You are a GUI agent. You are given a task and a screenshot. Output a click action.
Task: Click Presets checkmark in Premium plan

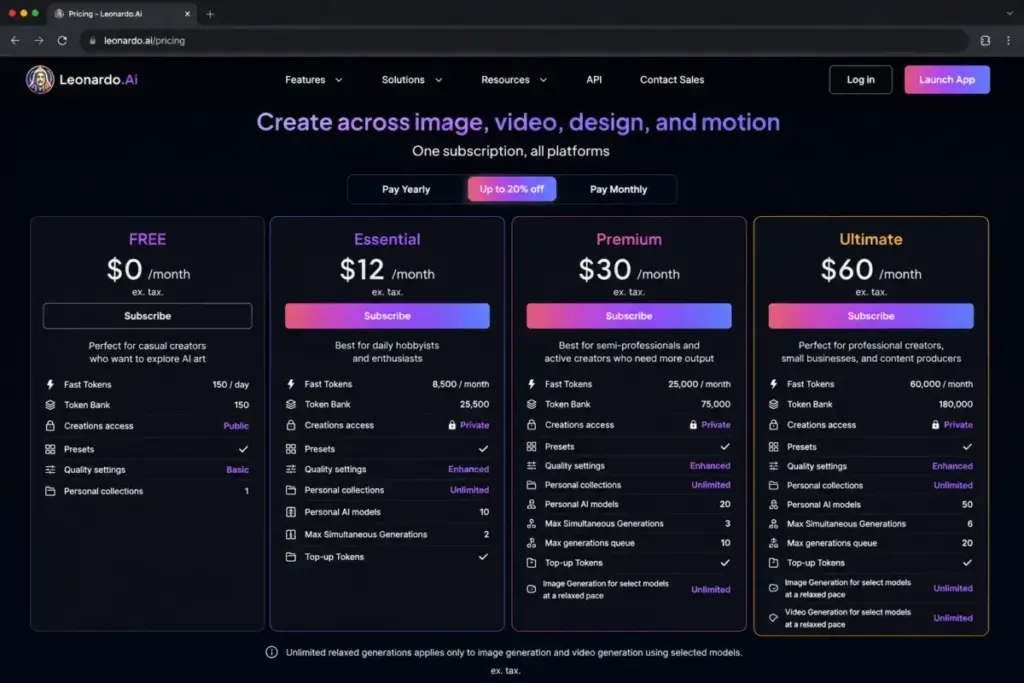pyautogui.click(x=725, y=447)
